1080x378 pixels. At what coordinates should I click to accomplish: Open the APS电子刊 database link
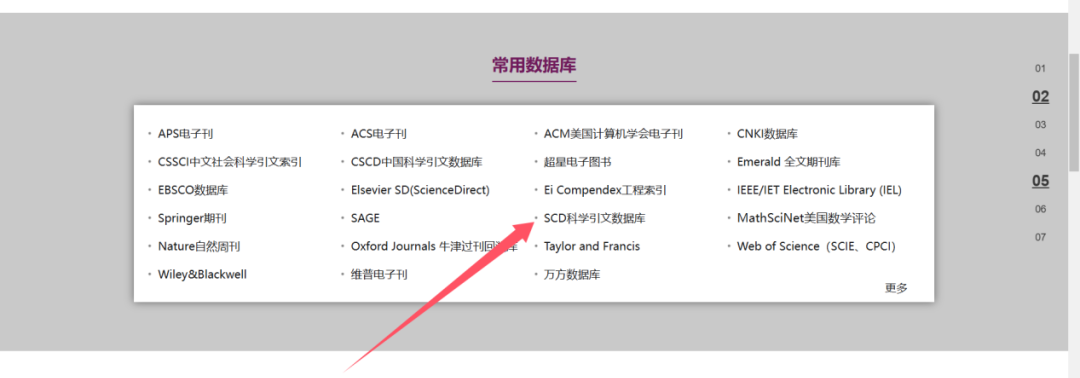[x=185, y=134]
